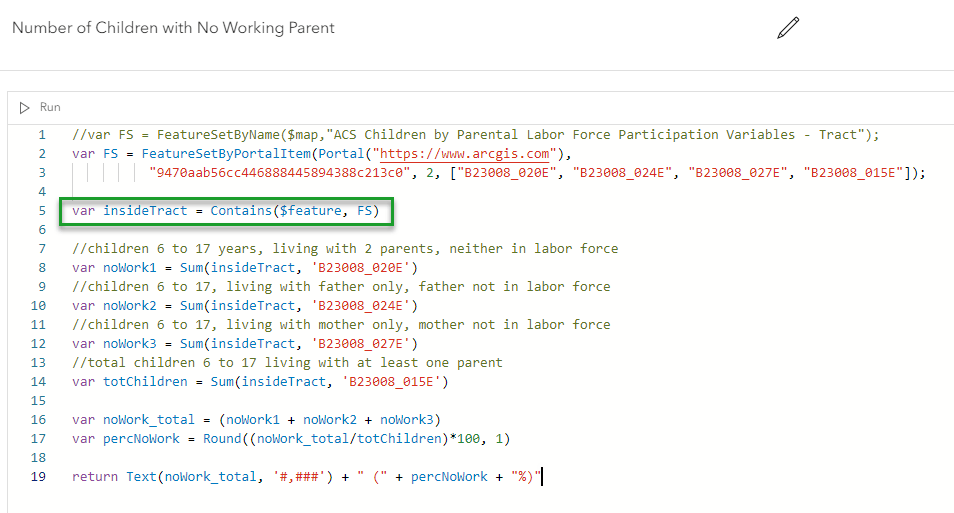This screenshot has width=954, height=513.
Task: Click the comment about father not in labor force
Action: (x=341, y=287)
